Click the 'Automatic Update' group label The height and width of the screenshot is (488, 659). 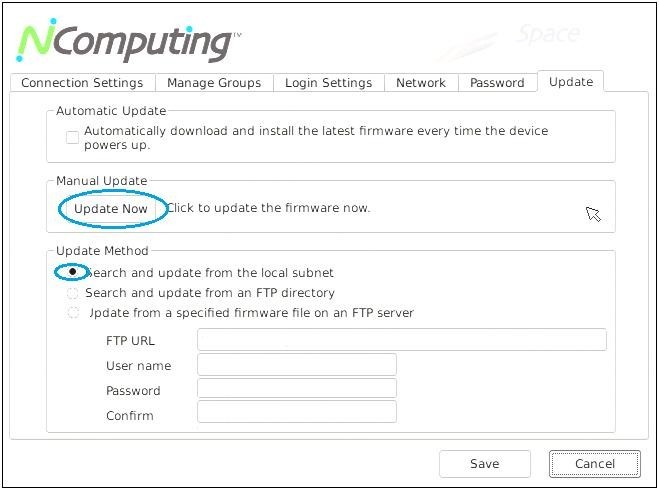[111, 111]
